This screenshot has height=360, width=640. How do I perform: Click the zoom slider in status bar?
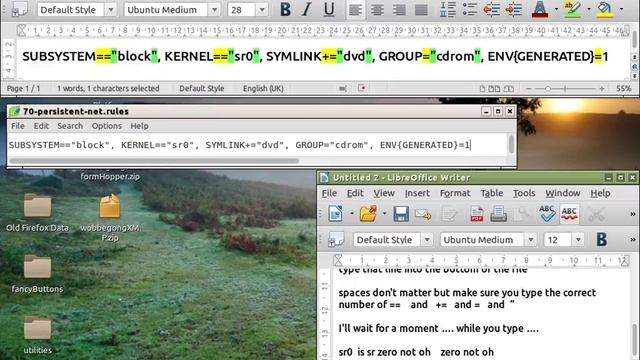[565, 89]
